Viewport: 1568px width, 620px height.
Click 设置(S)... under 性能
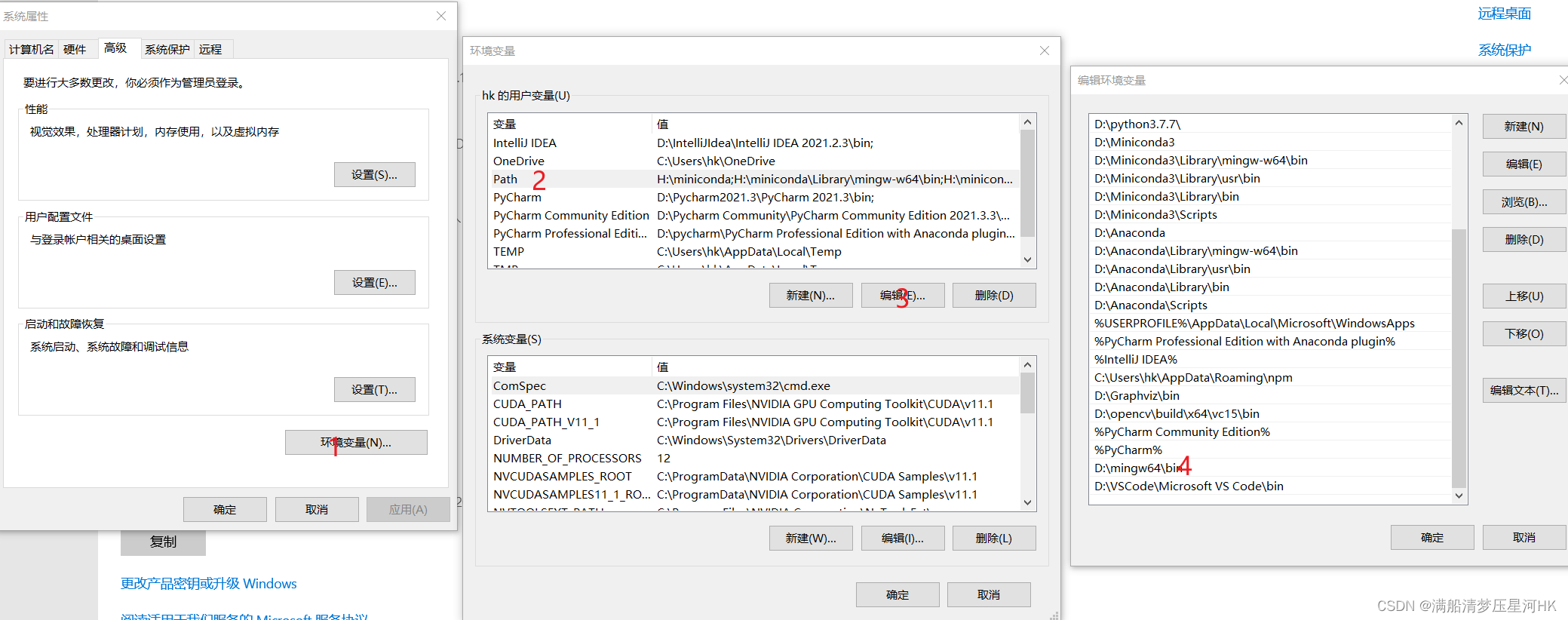point(374,174)
